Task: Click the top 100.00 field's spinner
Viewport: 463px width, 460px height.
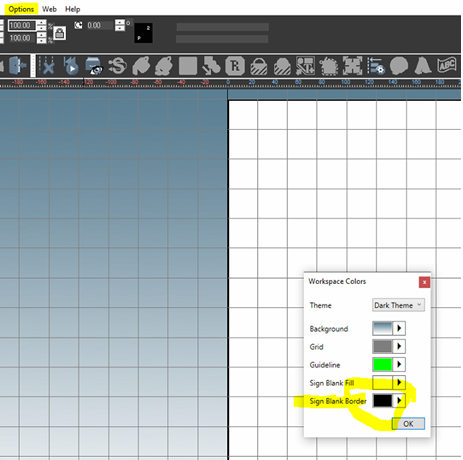Action: [x=41, y=25]
